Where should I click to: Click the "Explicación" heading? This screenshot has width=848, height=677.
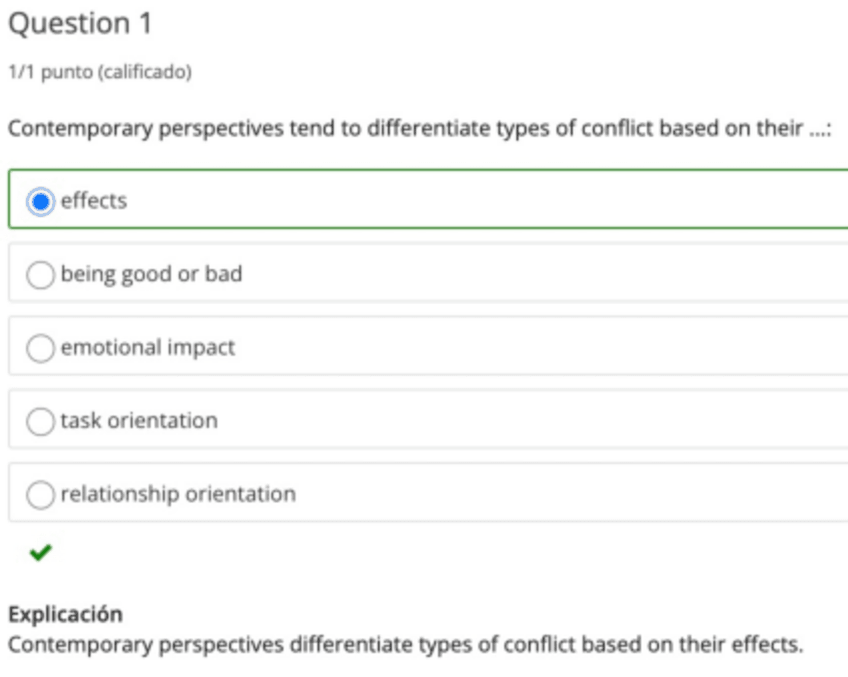tap(64, 613)
